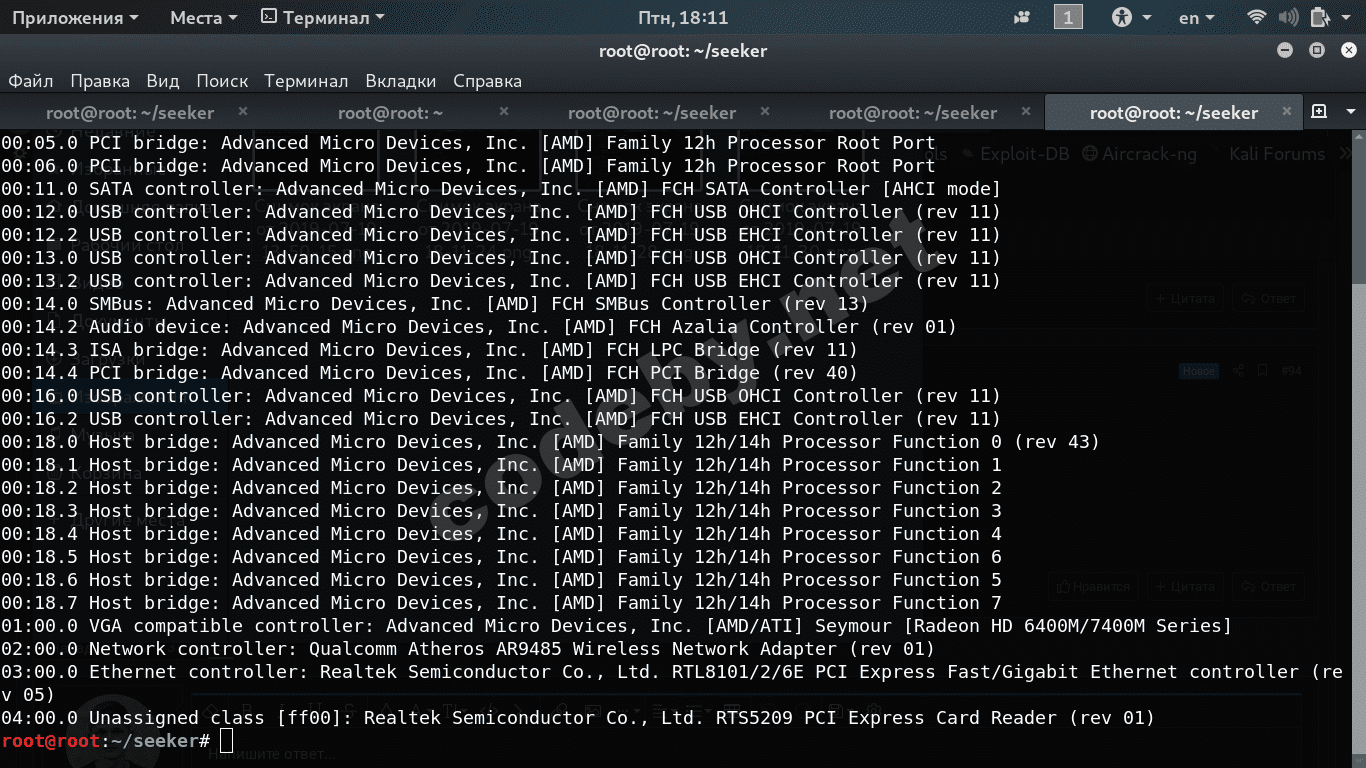
Task: Click the workspace indicator numbered 1
Action: 1068,18
